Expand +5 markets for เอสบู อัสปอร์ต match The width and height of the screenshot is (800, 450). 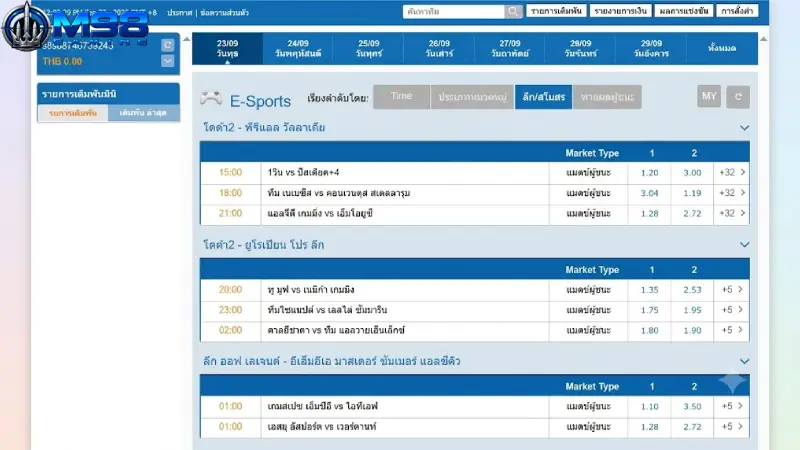coord(732,427)
